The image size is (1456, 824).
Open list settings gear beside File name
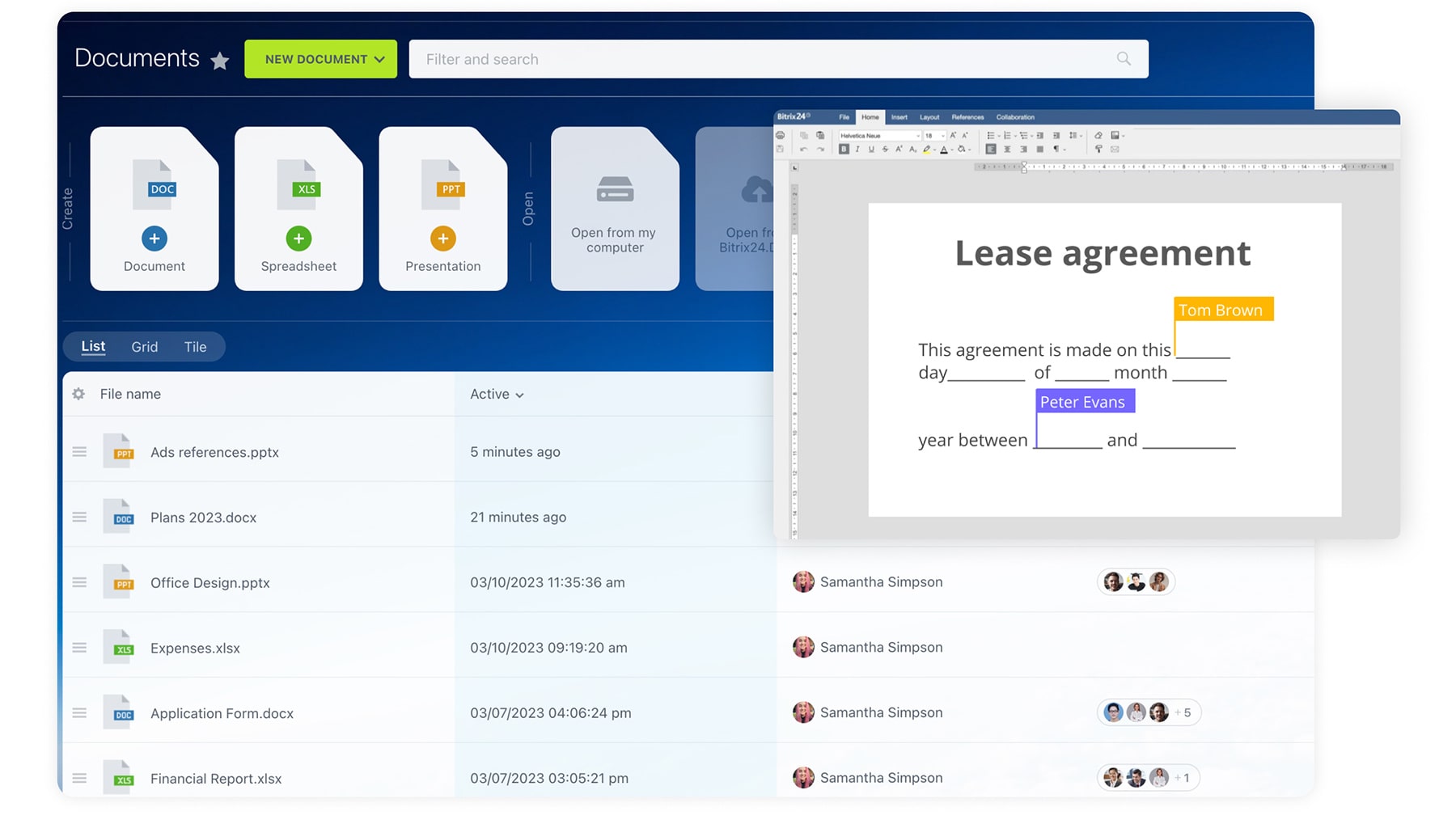point(78,394)
